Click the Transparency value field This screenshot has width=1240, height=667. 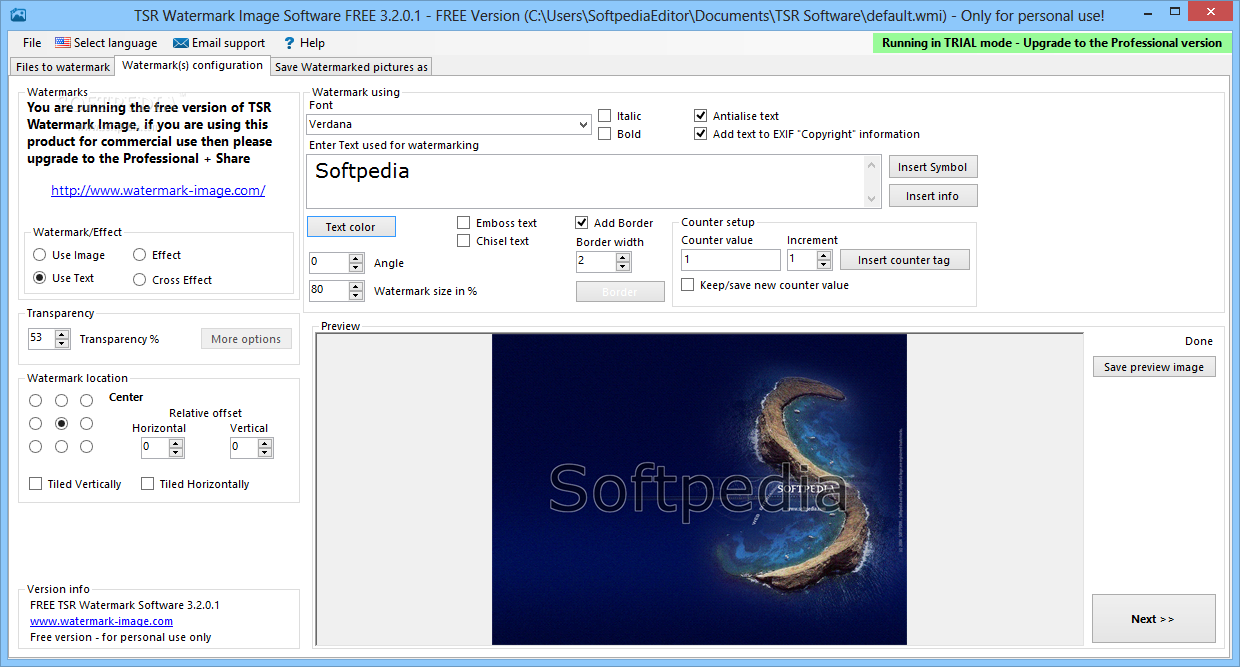[x=41, y=339]
